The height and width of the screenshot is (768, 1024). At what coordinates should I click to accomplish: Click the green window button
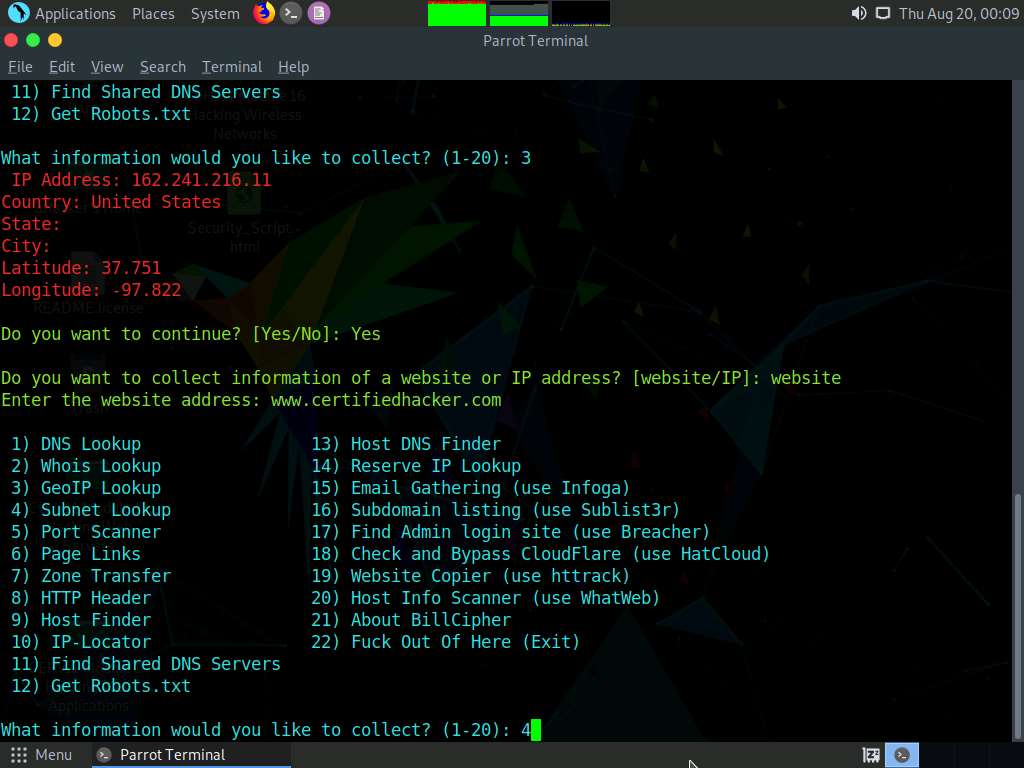33,40
